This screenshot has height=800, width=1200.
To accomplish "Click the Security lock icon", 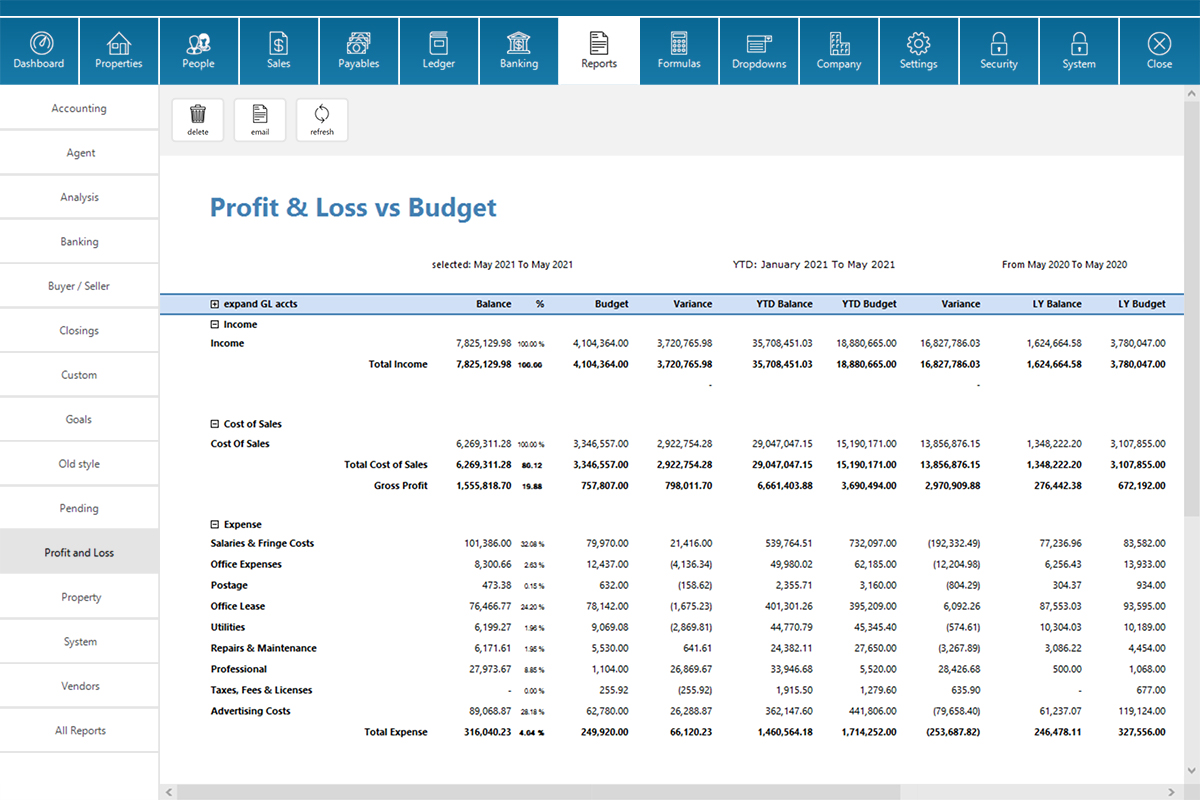I will tap(998, 50).
